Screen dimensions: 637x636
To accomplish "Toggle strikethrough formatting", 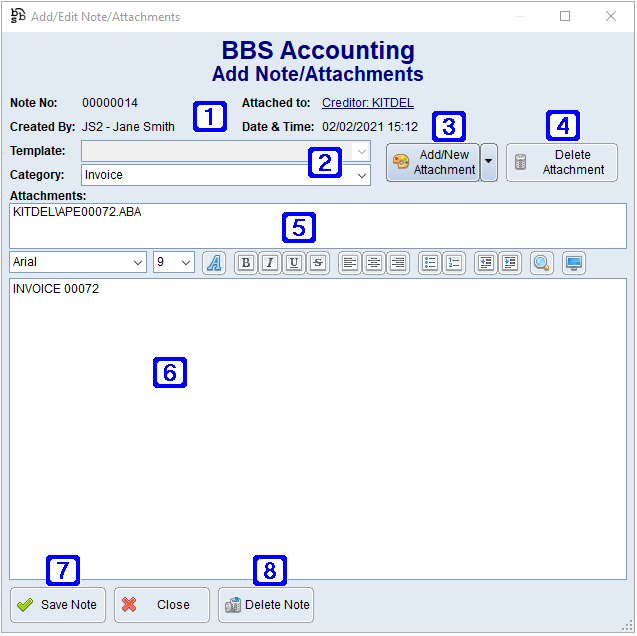I will tap(318, 263).
